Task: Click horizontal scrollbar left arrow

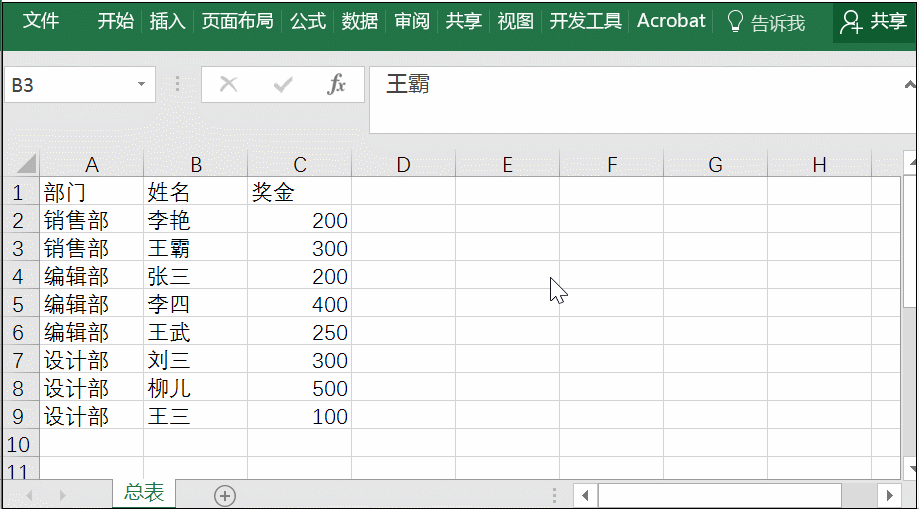Action: pos(585,496)
